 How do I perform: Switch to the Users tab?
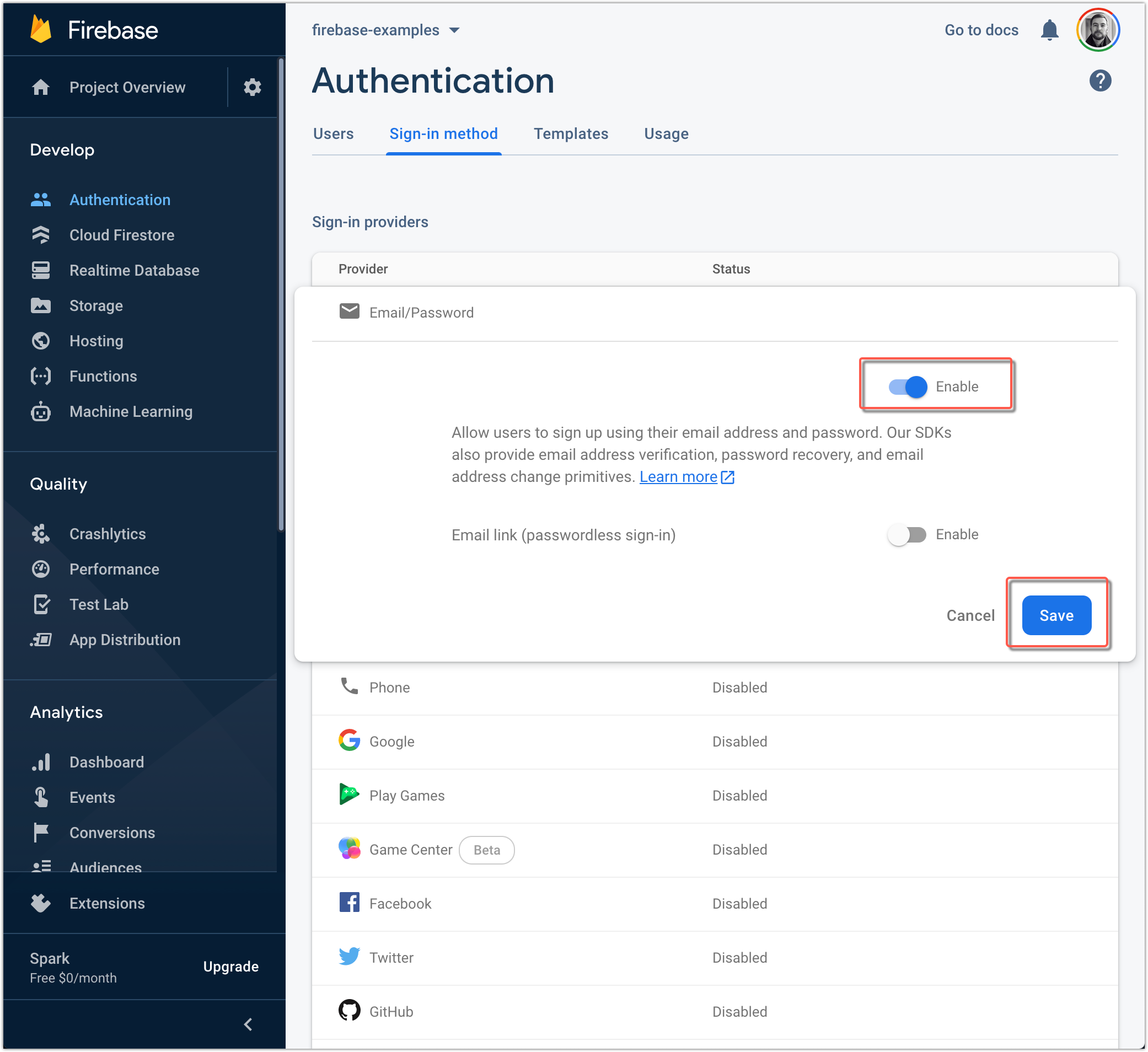[x=334, y=134]
